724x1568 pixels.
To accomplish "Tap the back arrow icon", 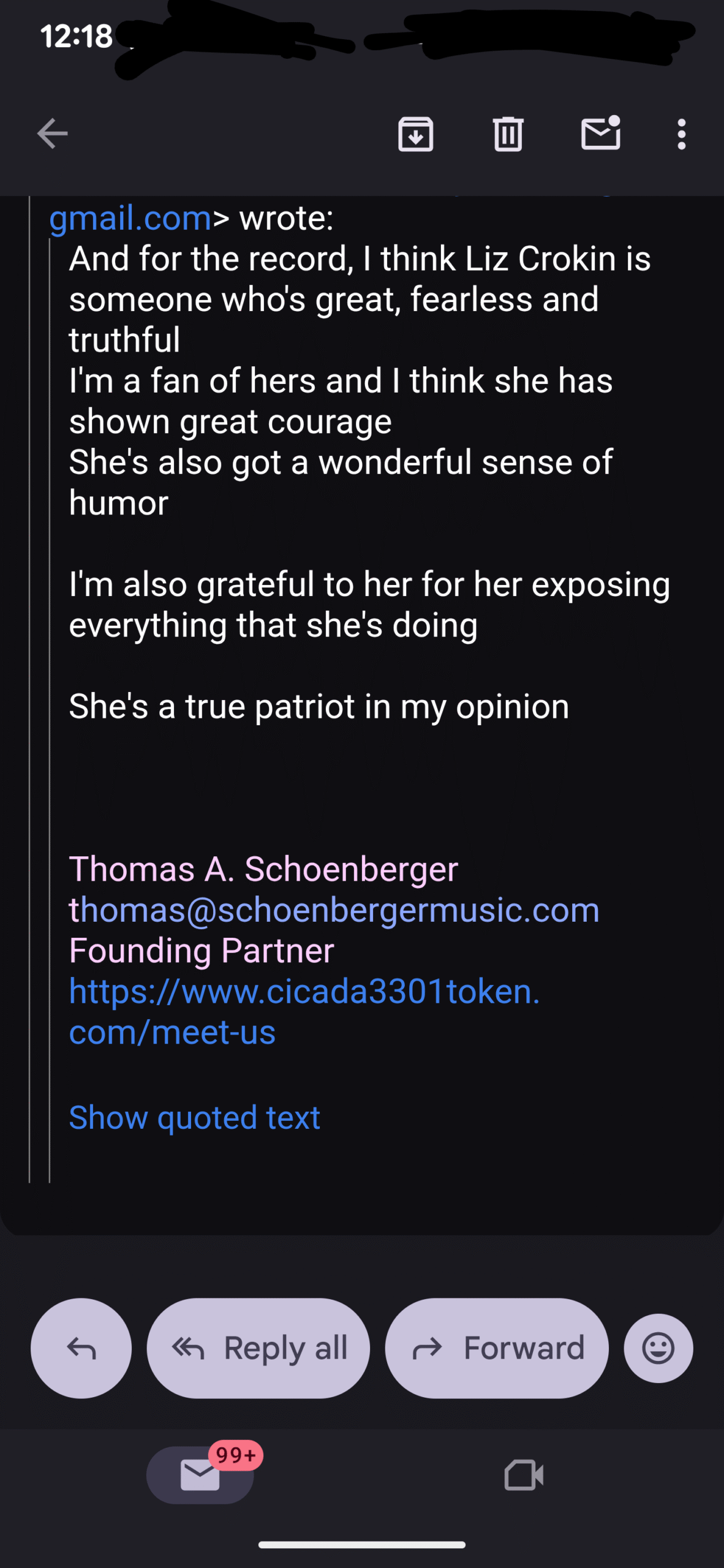I will click(52, 134).
